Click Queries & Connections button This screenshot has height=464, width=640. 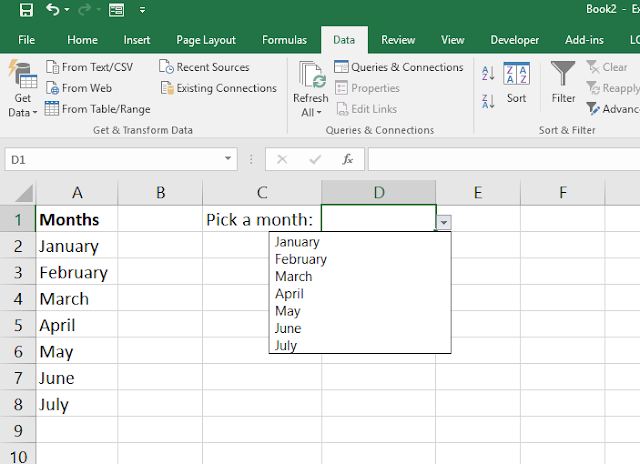(398, 67)
